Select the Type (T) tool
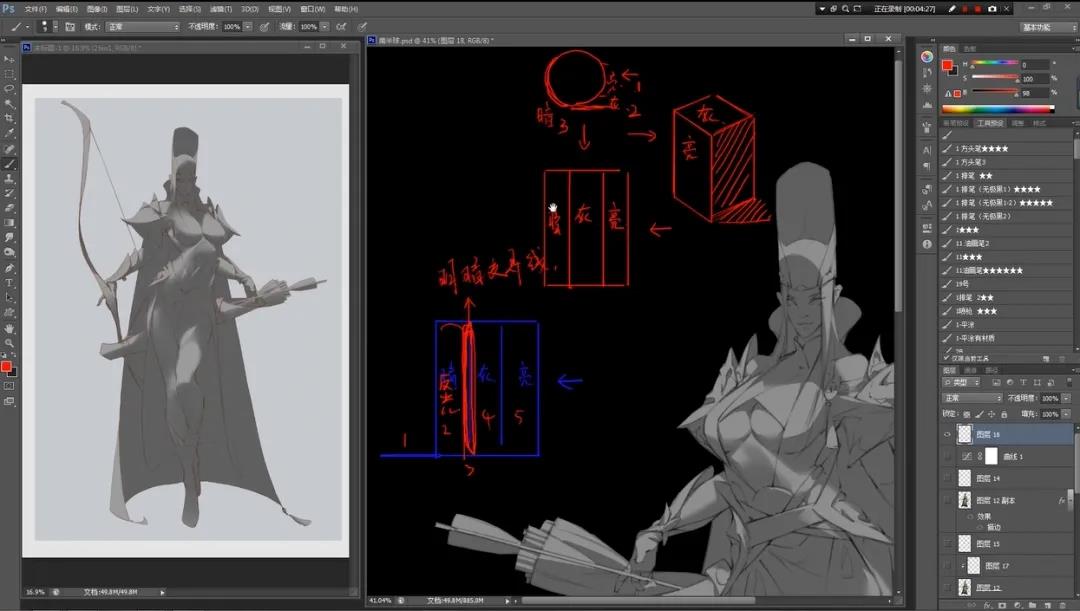The width and height of the screenshot is (1080, 611). coord(10,283)
